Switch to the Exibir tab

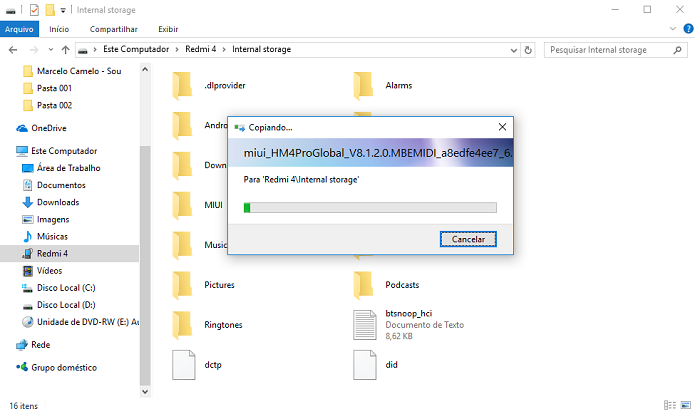point(168,29)
